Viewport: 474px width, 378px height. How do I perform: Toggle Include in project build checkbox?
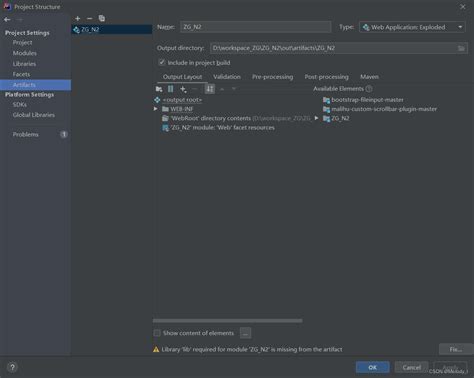point(162,62)
